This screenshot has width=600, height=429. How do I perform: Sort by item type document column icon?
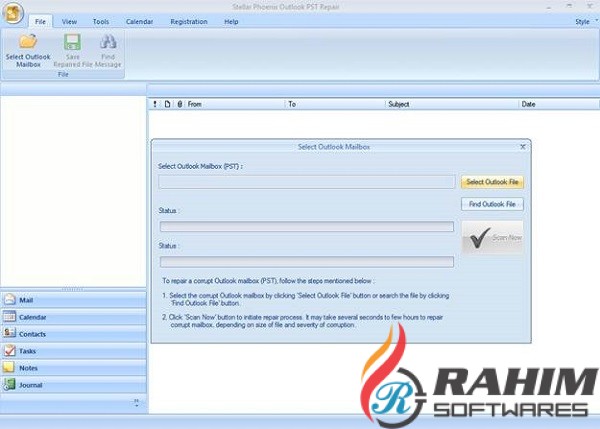click(x=167, y=104)
